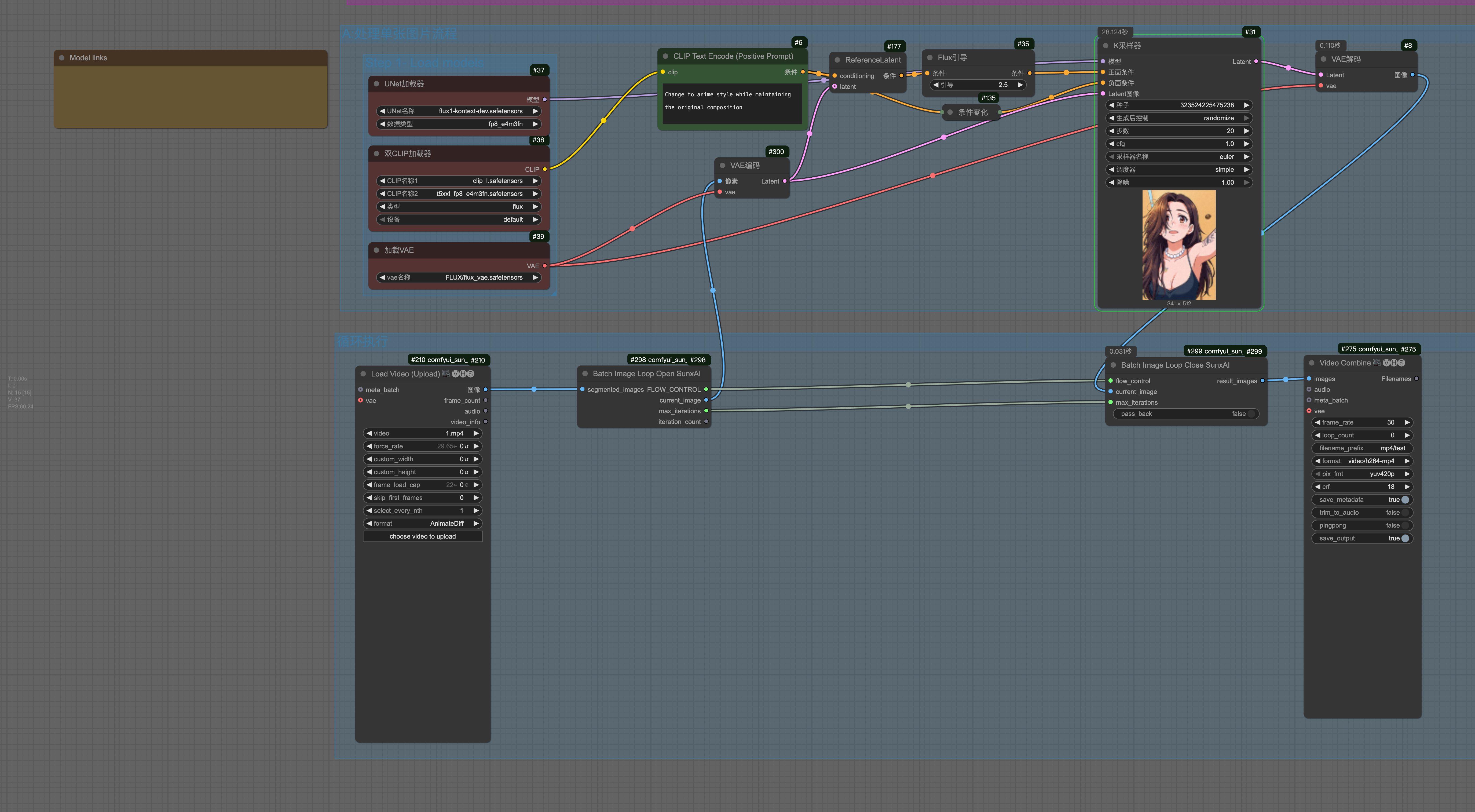
Task: Click the left arrow on the 引导 field
Action: pyautogui.click(x=936, y=85)
